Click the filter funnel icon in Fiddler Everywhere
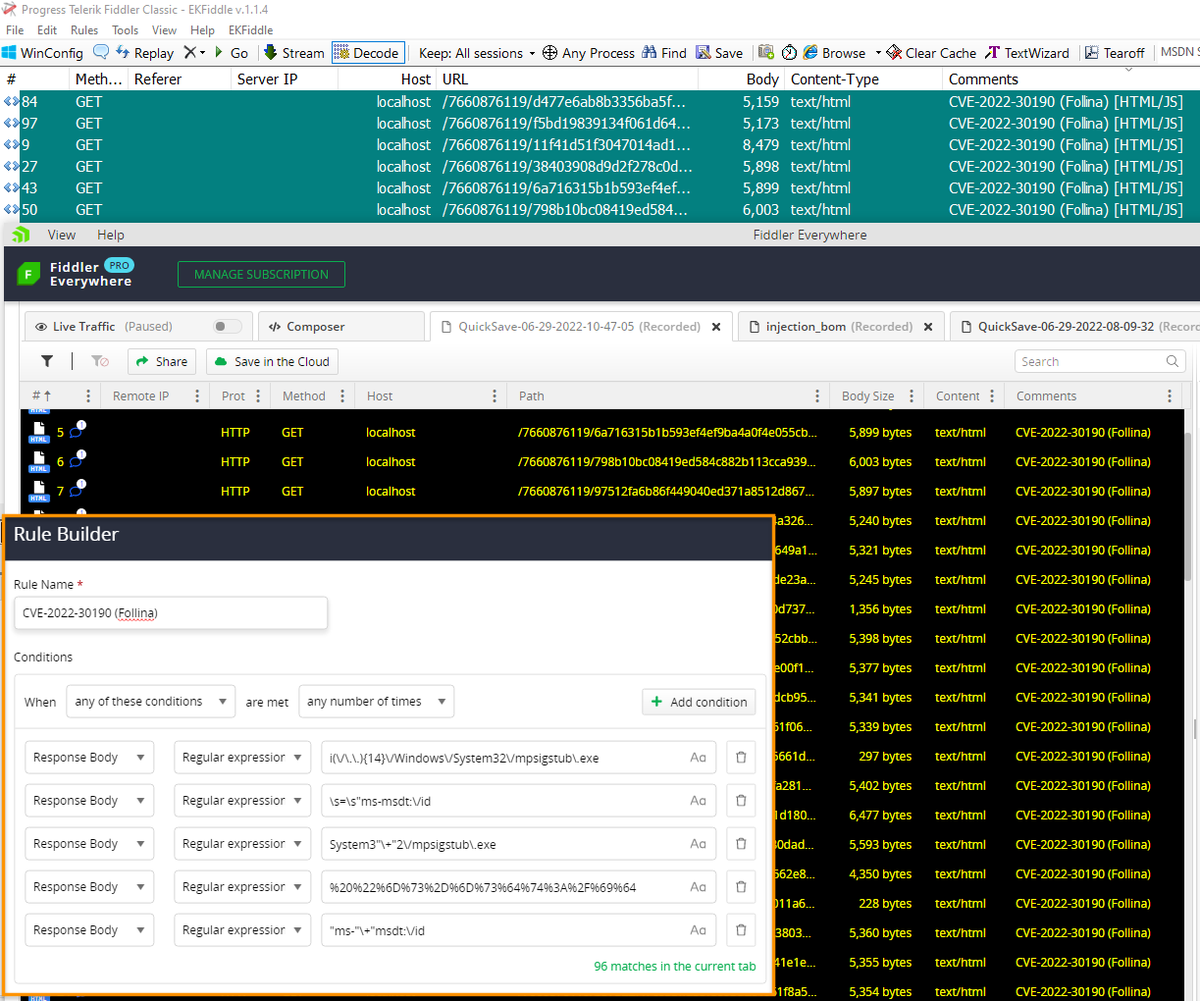Screen dimensions: 1200x1001 coord(47,361)
